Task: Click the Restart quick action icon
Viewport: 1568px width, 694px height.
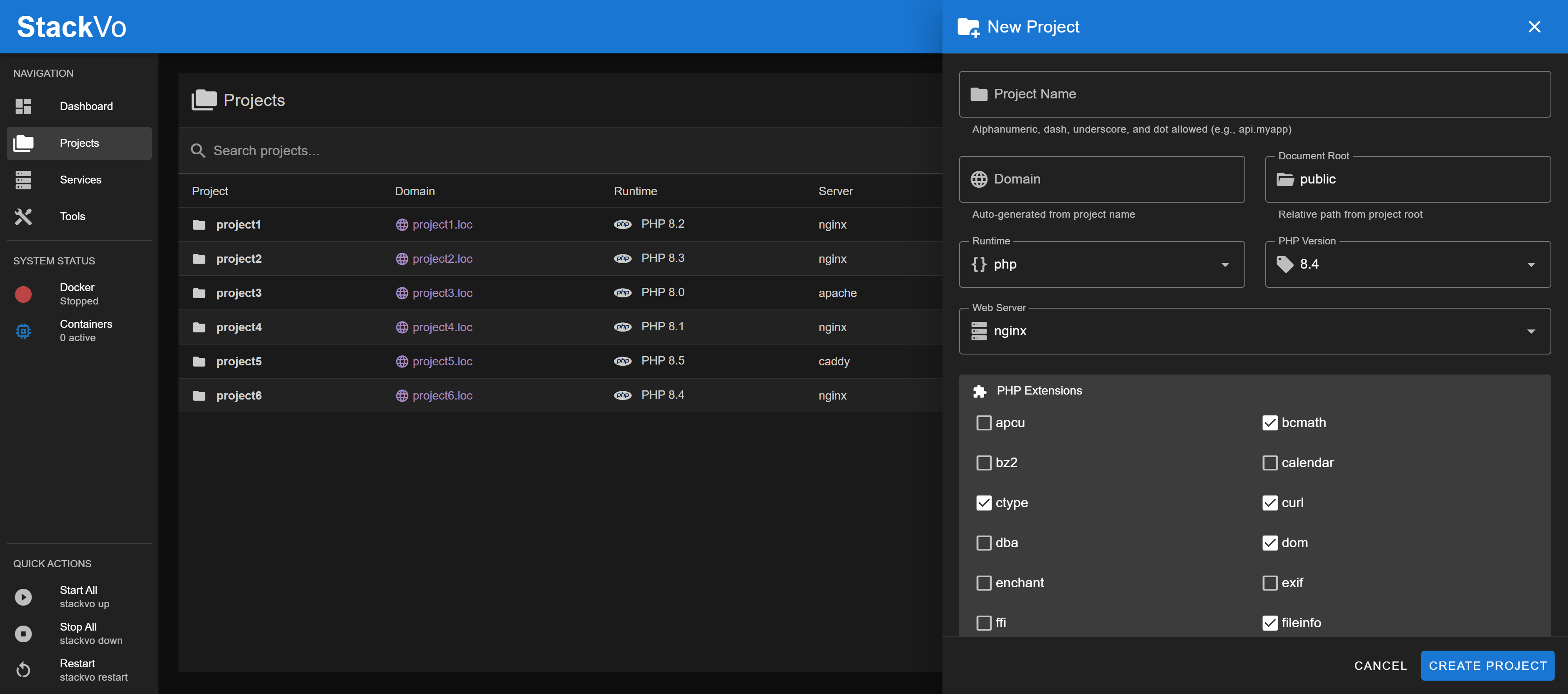Action: tap(23, 670)
